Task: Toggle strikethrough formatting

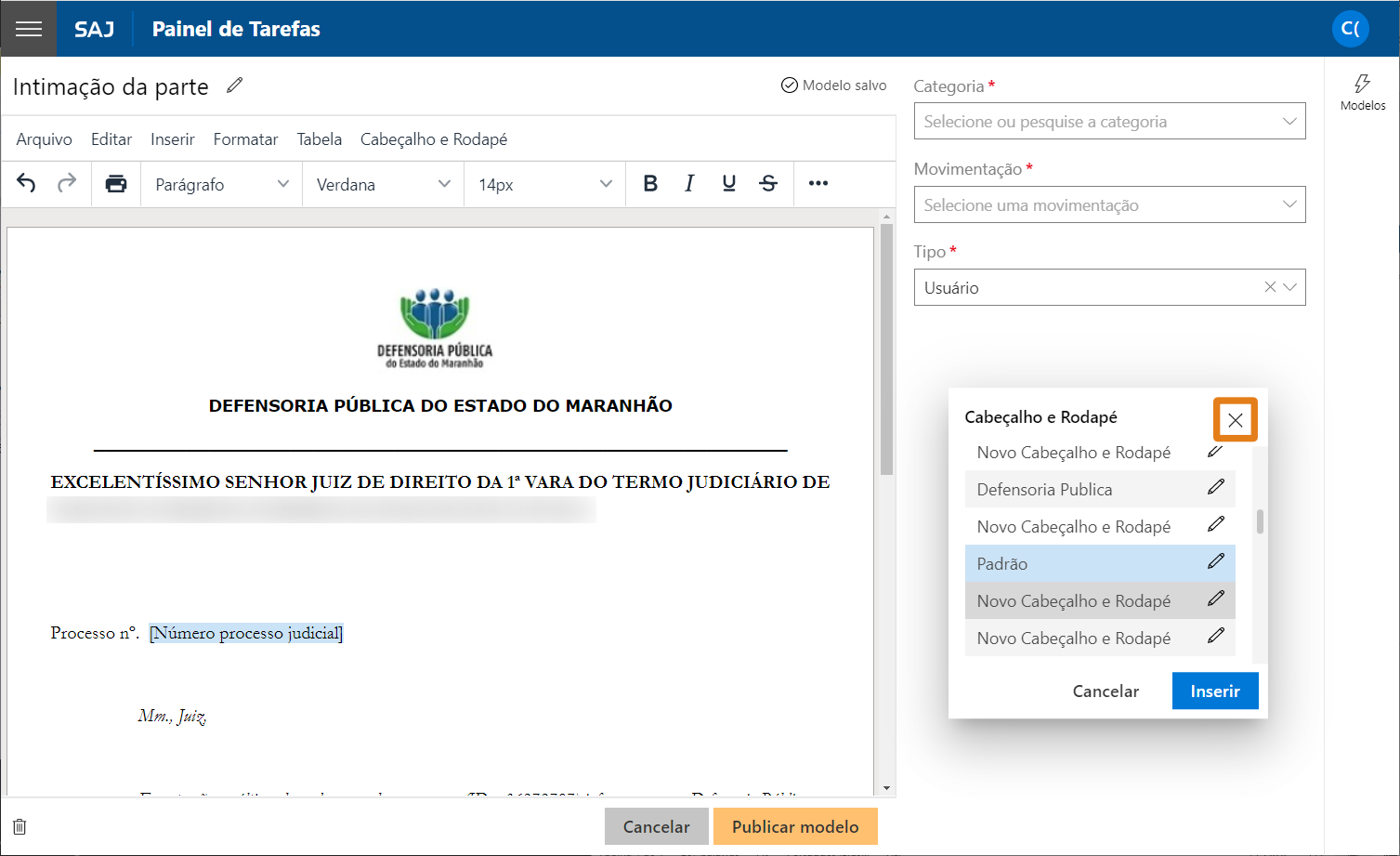Action: 768,183
